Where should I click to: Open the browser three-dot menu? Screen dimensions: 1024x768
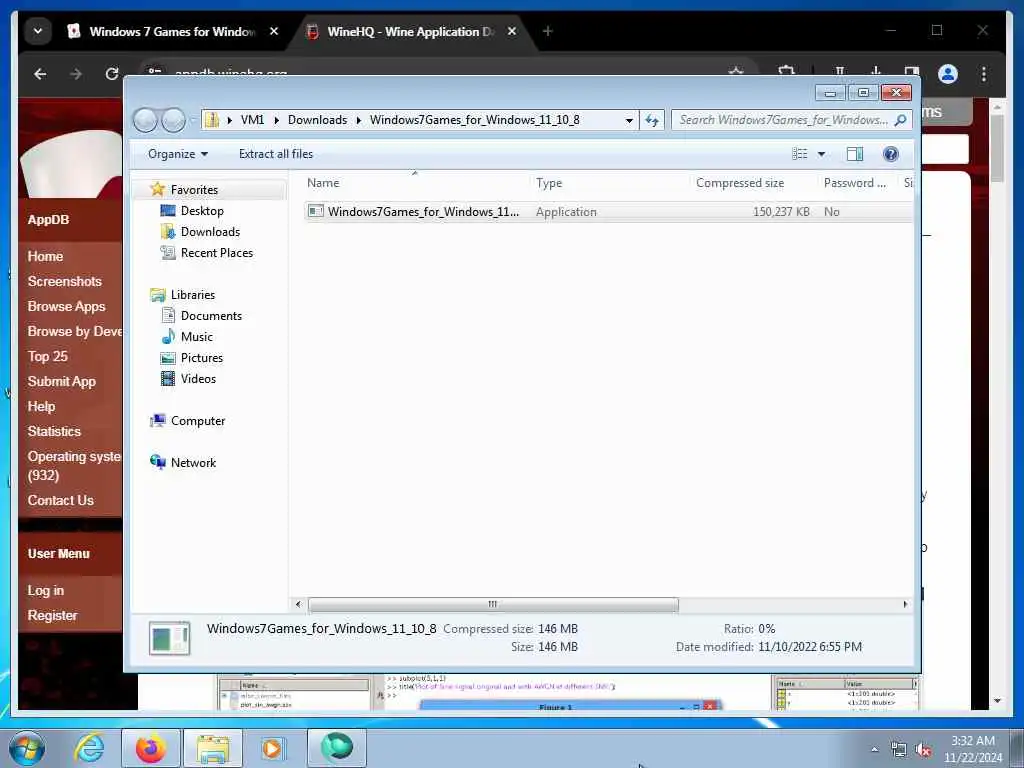(984, 74)
